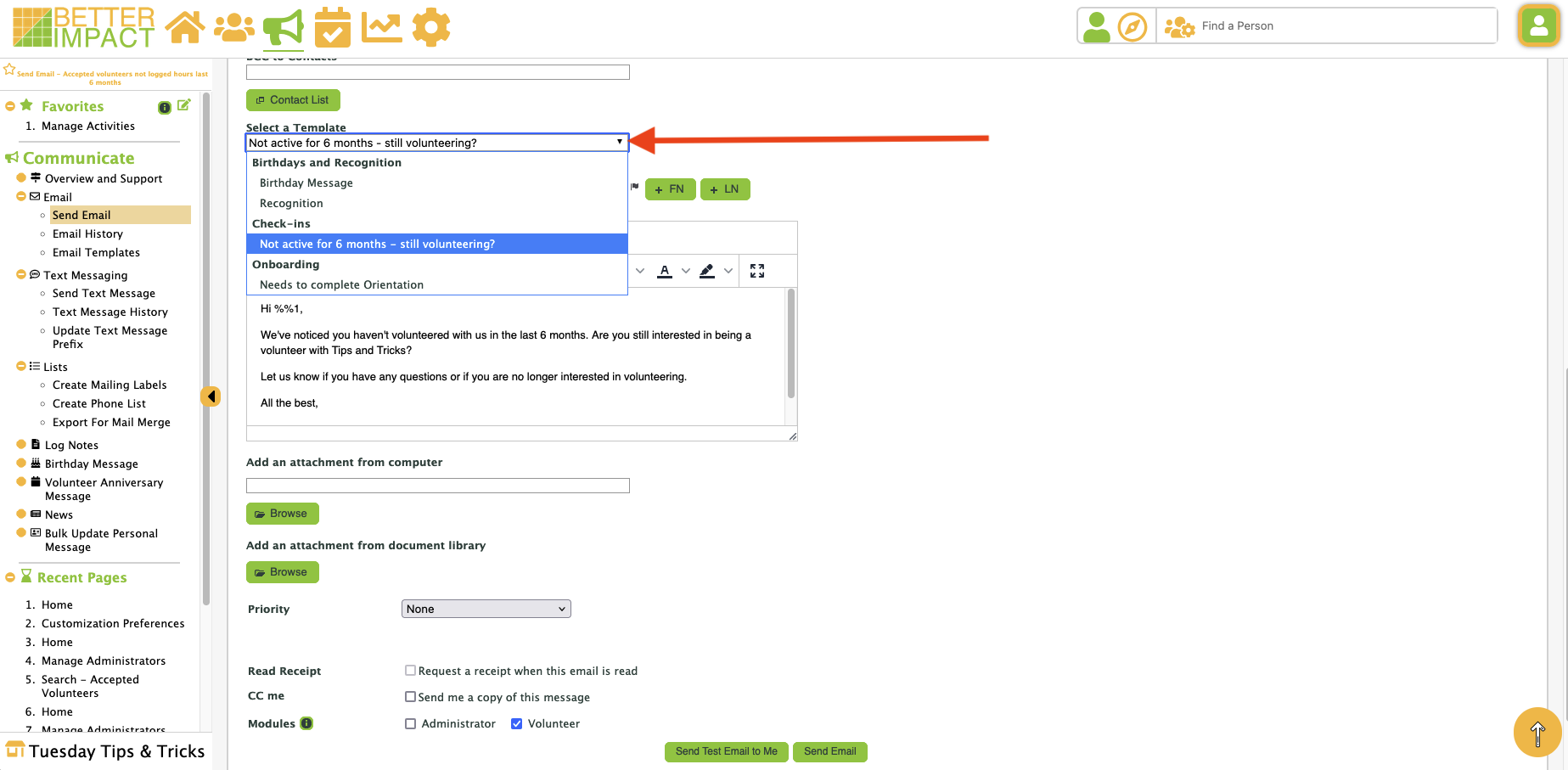The image size is (1568, 770).
Task: Choose Needs to complete Orientation template
Action: (x=341, y=285)
